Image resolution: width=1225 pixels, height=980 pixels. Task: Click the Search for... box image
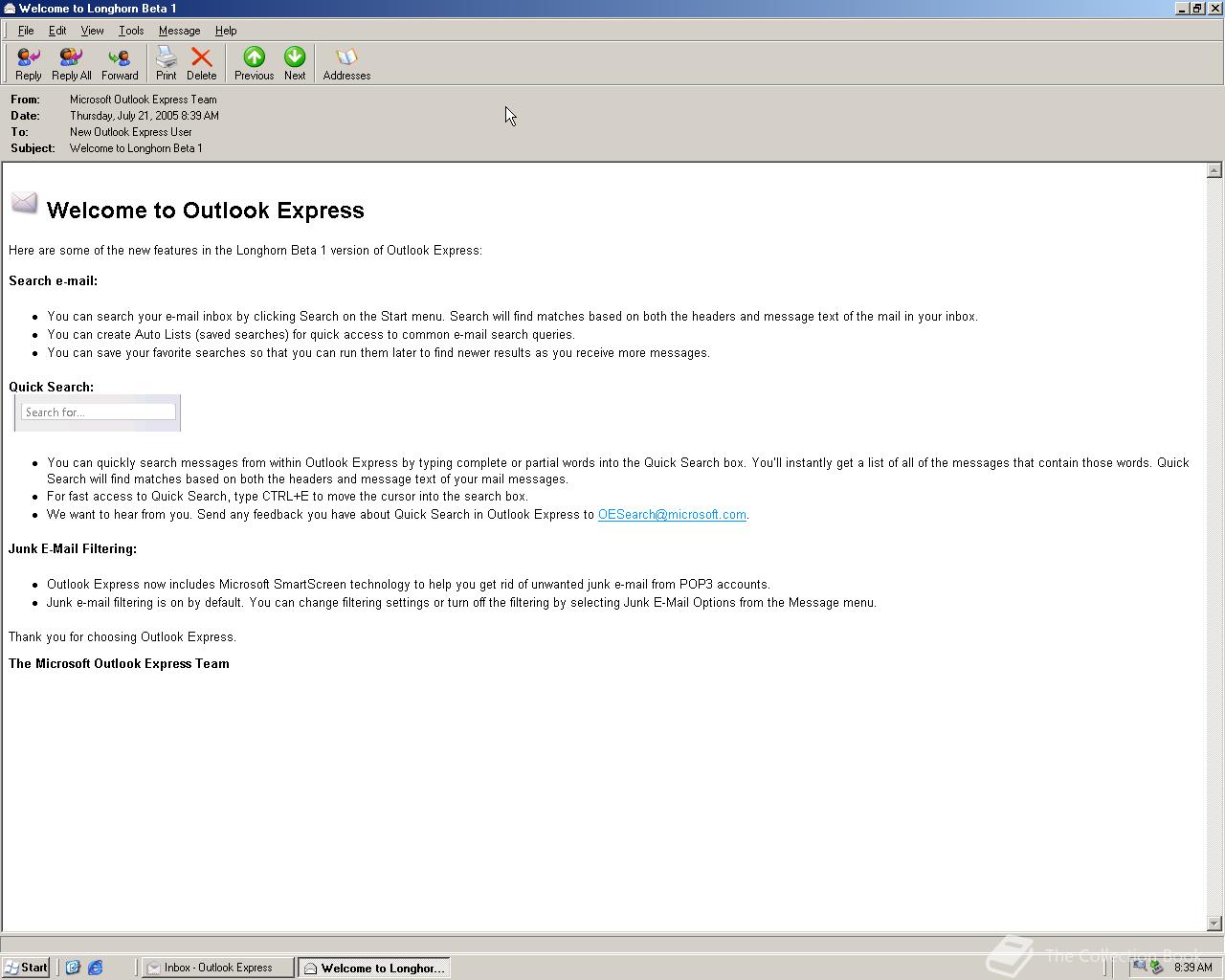click(x=98, y=412)
